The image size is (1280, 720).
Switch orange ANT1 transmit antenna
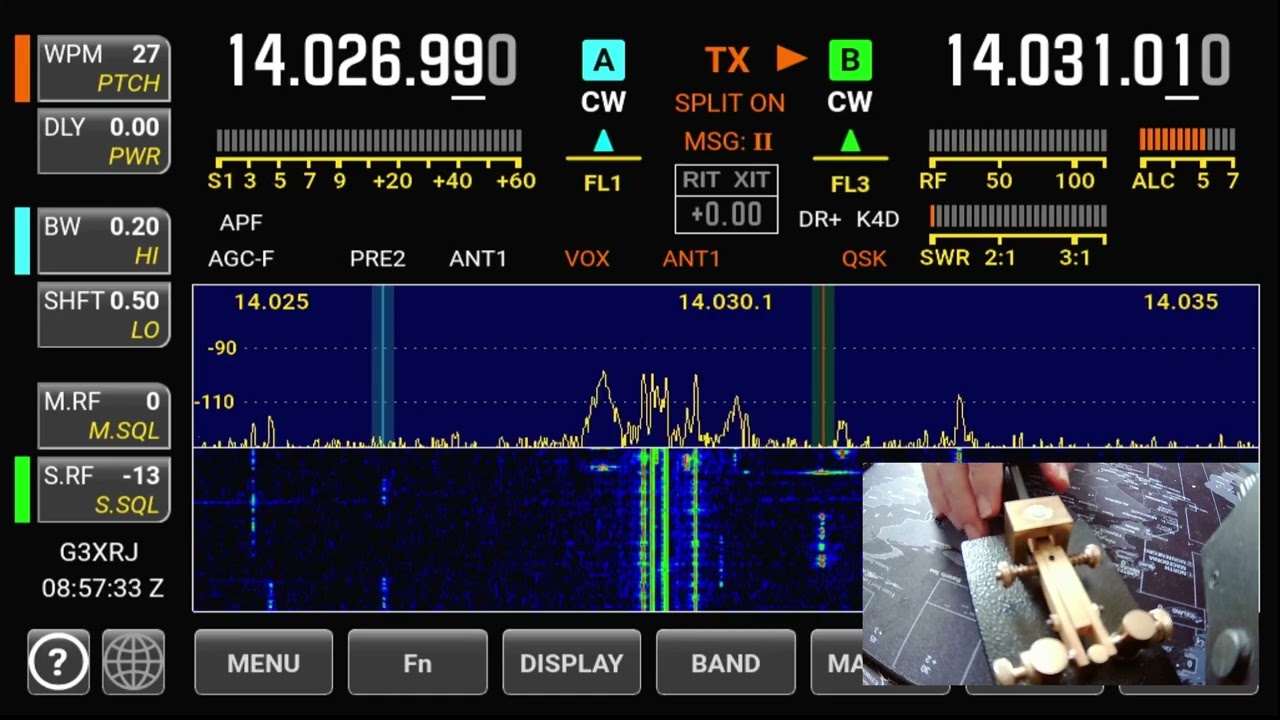[x=691, y=259]
